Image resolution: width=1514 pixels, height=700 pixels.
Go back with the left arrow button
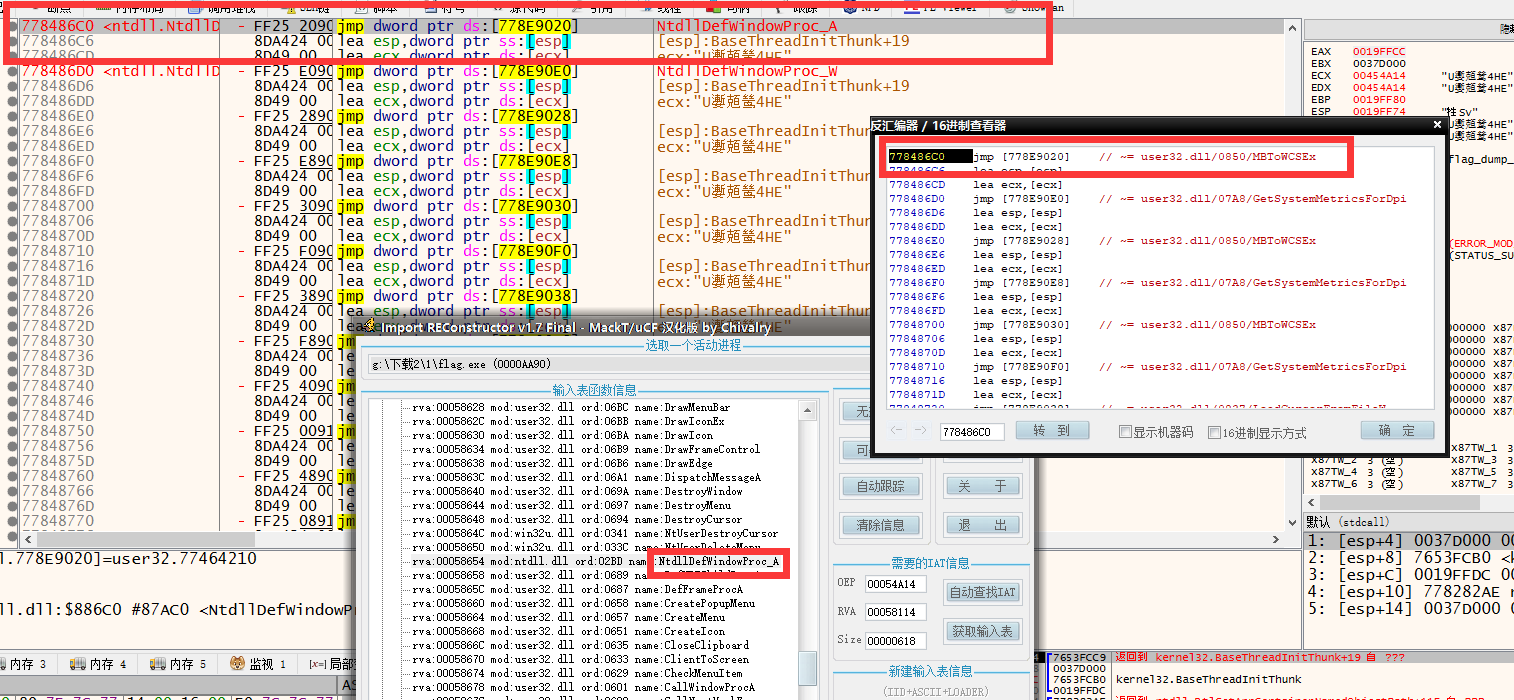[x=896, y=431]
